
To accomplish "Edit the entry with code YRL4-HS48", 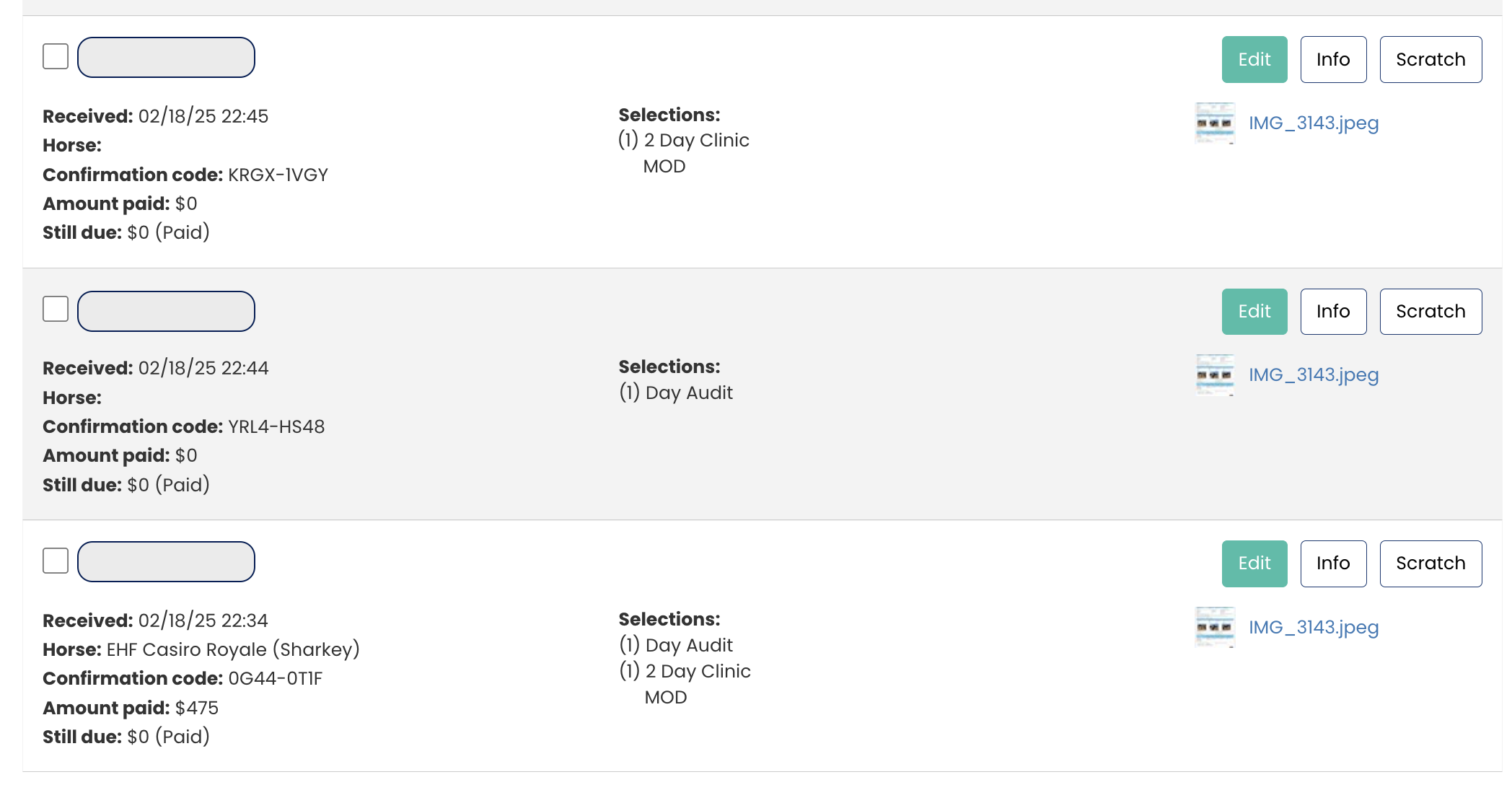I will (x=1254, y=312).
